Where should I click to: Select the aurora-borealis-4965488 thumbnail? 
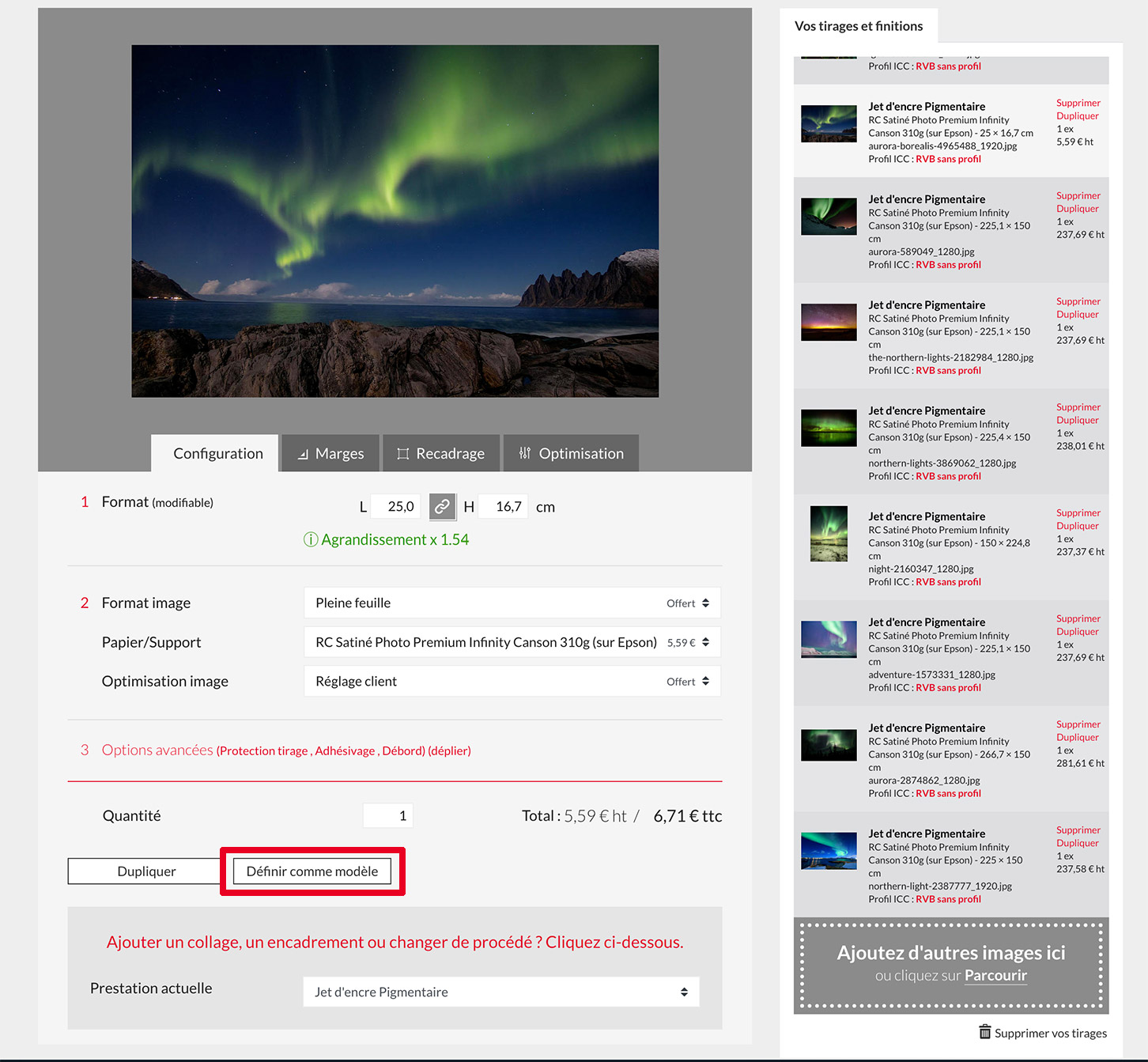click(x=829, y=124)
